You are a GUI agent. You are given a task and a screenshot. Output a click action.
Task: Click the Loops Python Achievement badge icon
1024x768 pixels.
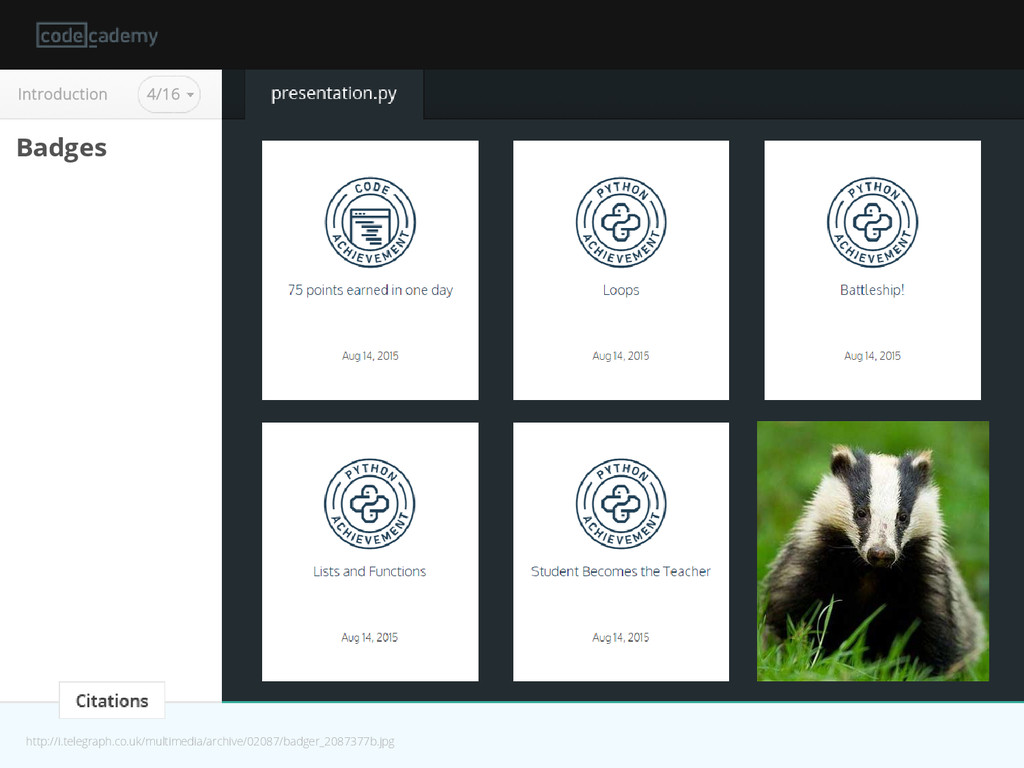click(621, 222)
